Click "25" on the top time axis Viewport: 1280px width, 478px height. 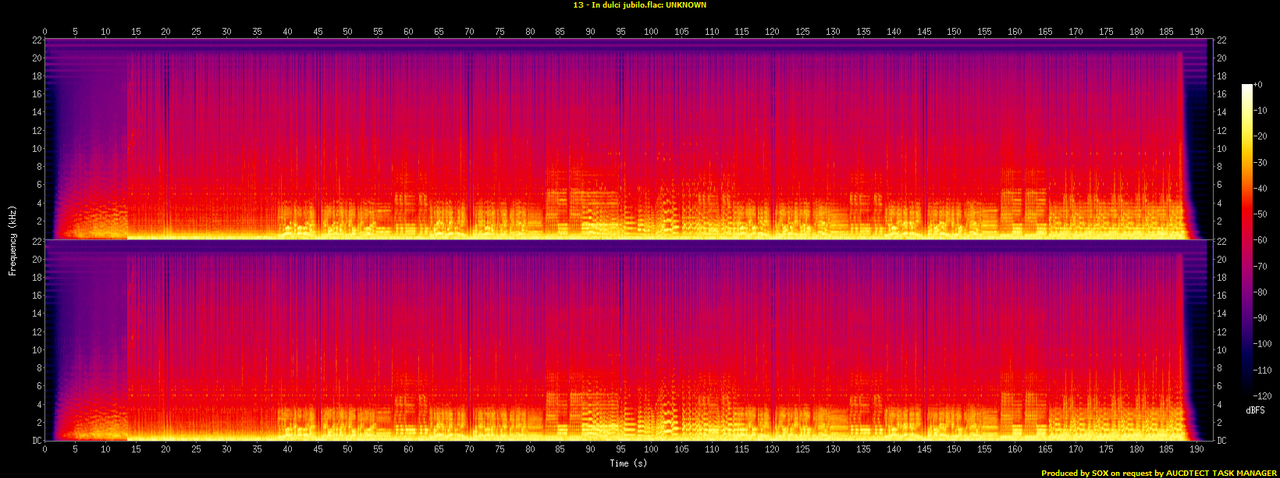click(196, 31)
